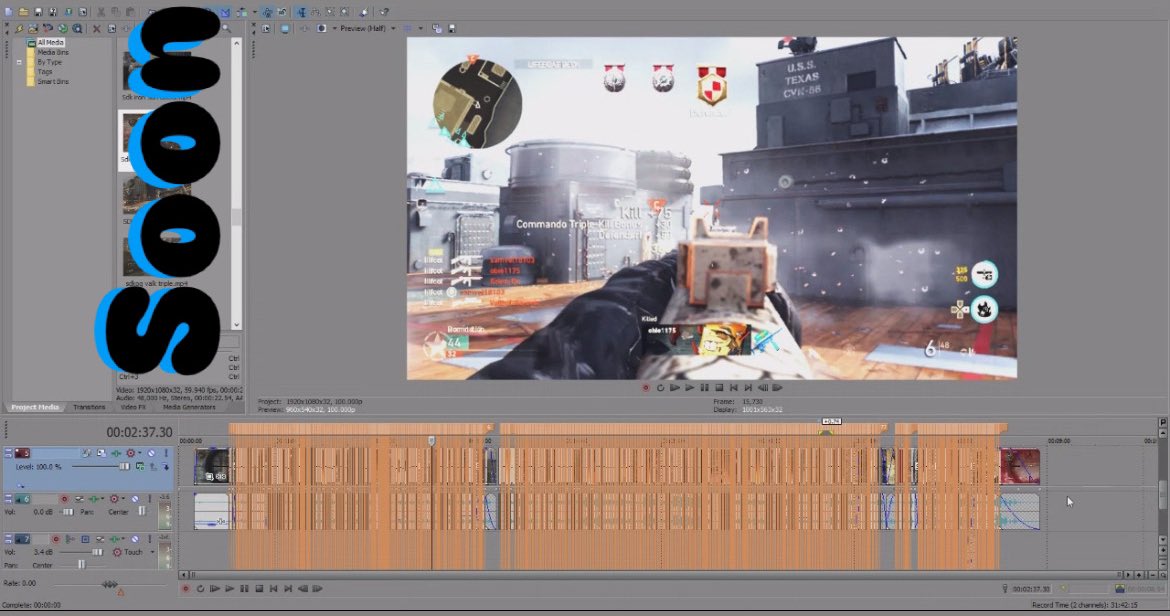This screenshot has height=616, width=1170.
Task: Switch to the Project Media tab
Action: [34, 407]
